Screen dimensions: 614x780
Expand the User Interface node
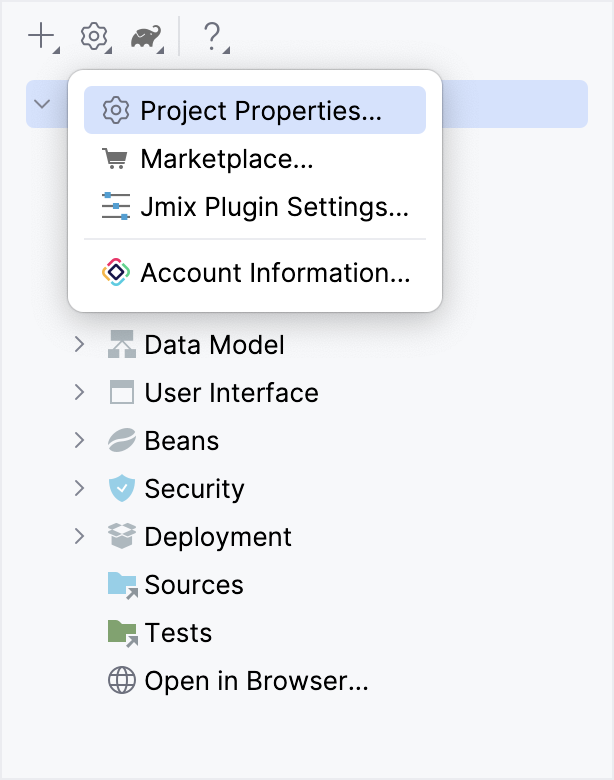80,393
